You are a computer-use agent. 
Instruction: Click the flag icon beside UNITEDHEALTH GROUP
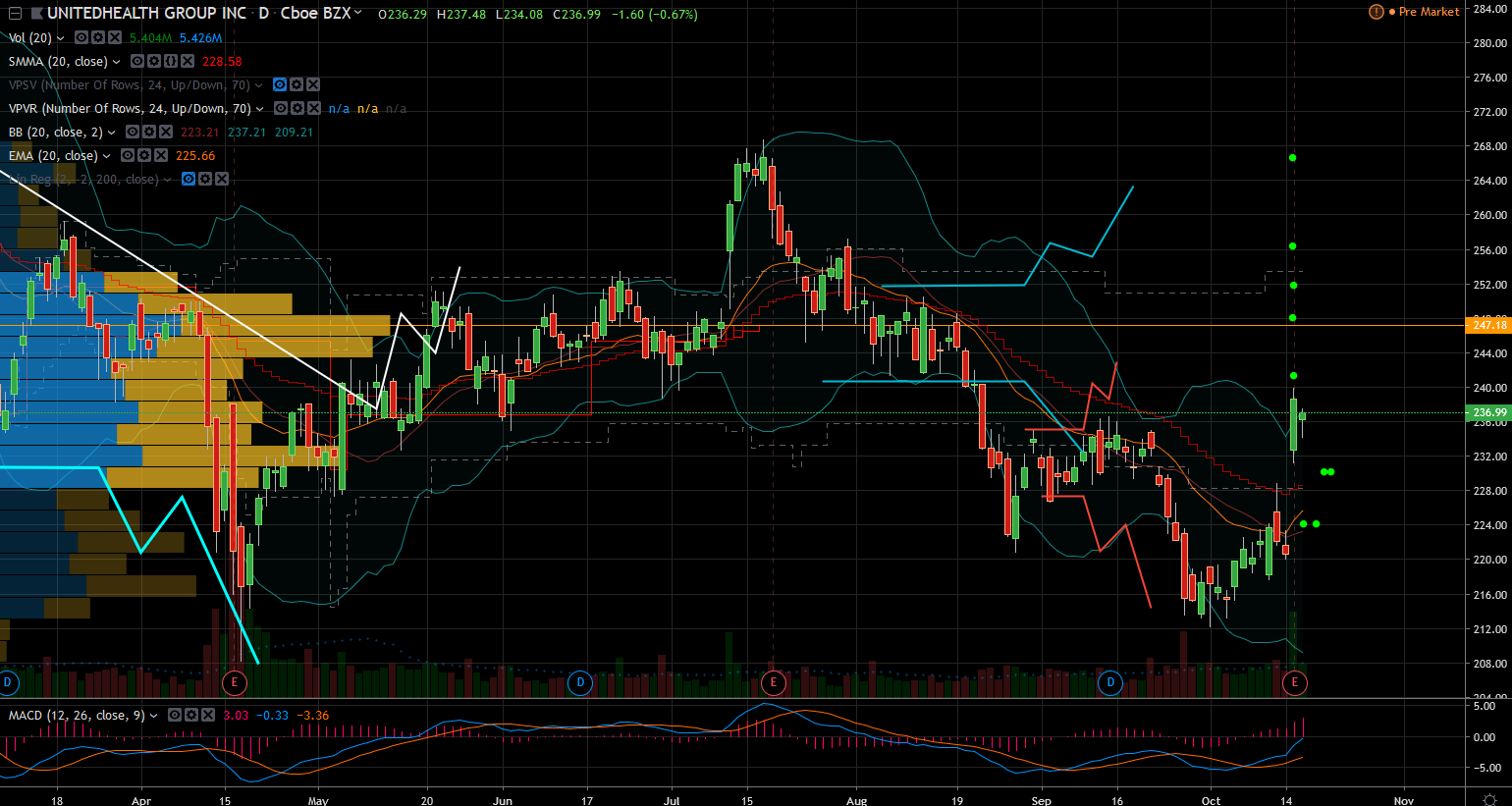click(x=36, y=14)
